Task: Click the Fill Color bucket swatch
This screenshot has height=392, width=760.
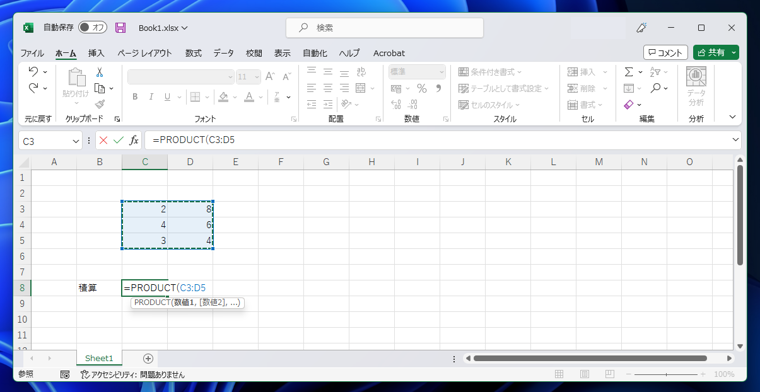Action: 223,97
